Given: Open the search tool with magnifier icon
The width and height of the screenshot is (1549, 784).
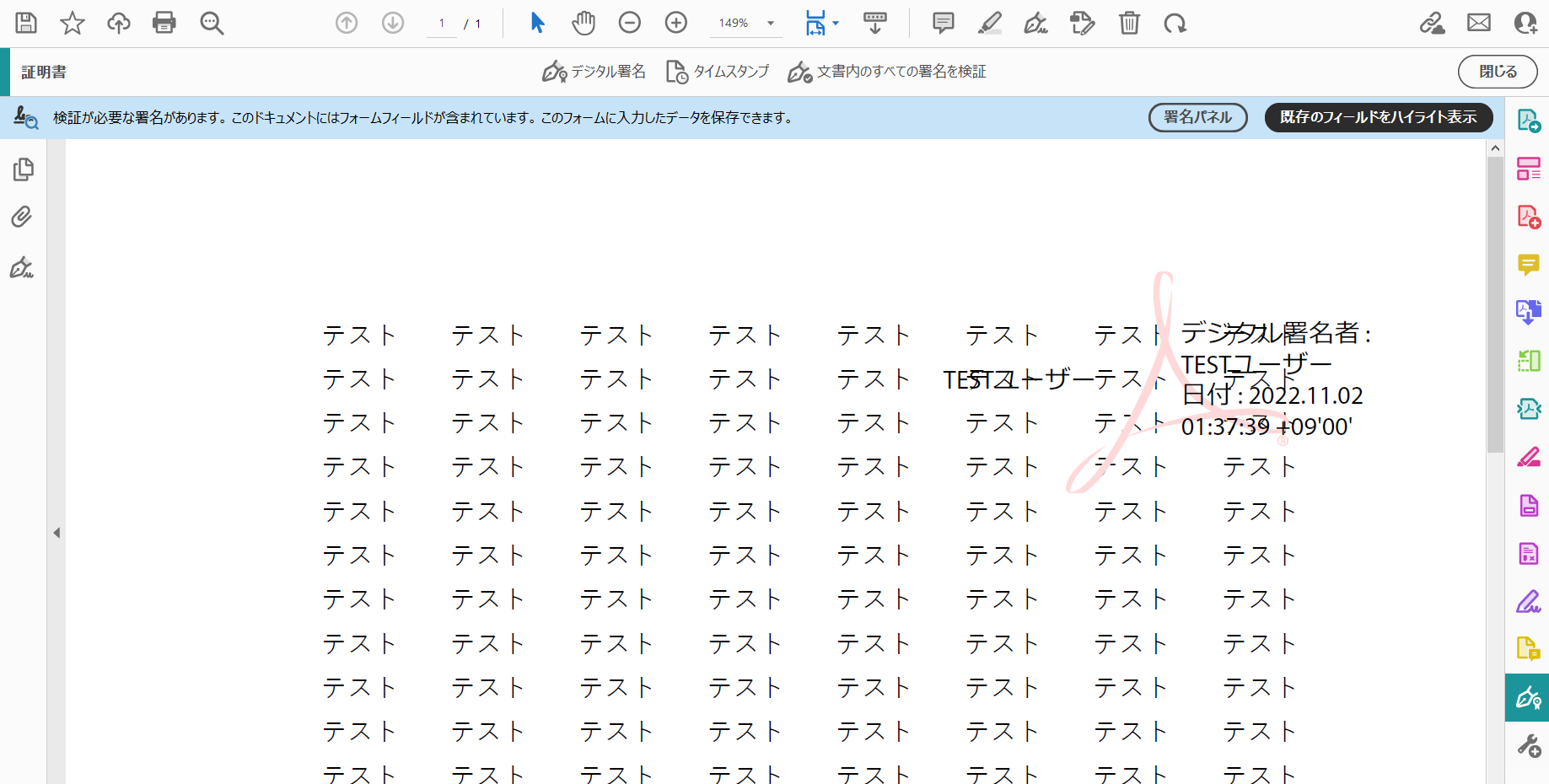Looking at the screenshot, I should click(211, 23).
